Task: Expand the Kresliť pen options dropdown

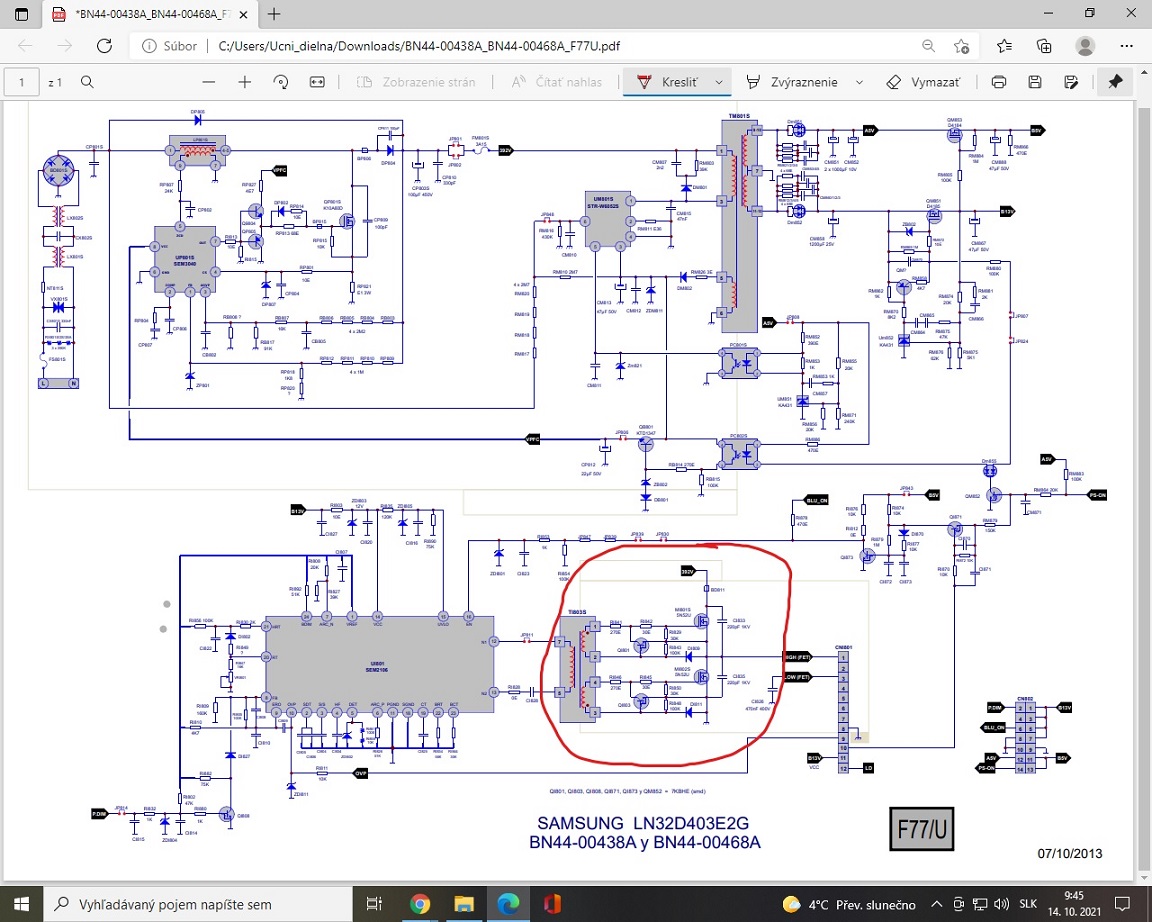Action: 719,82
